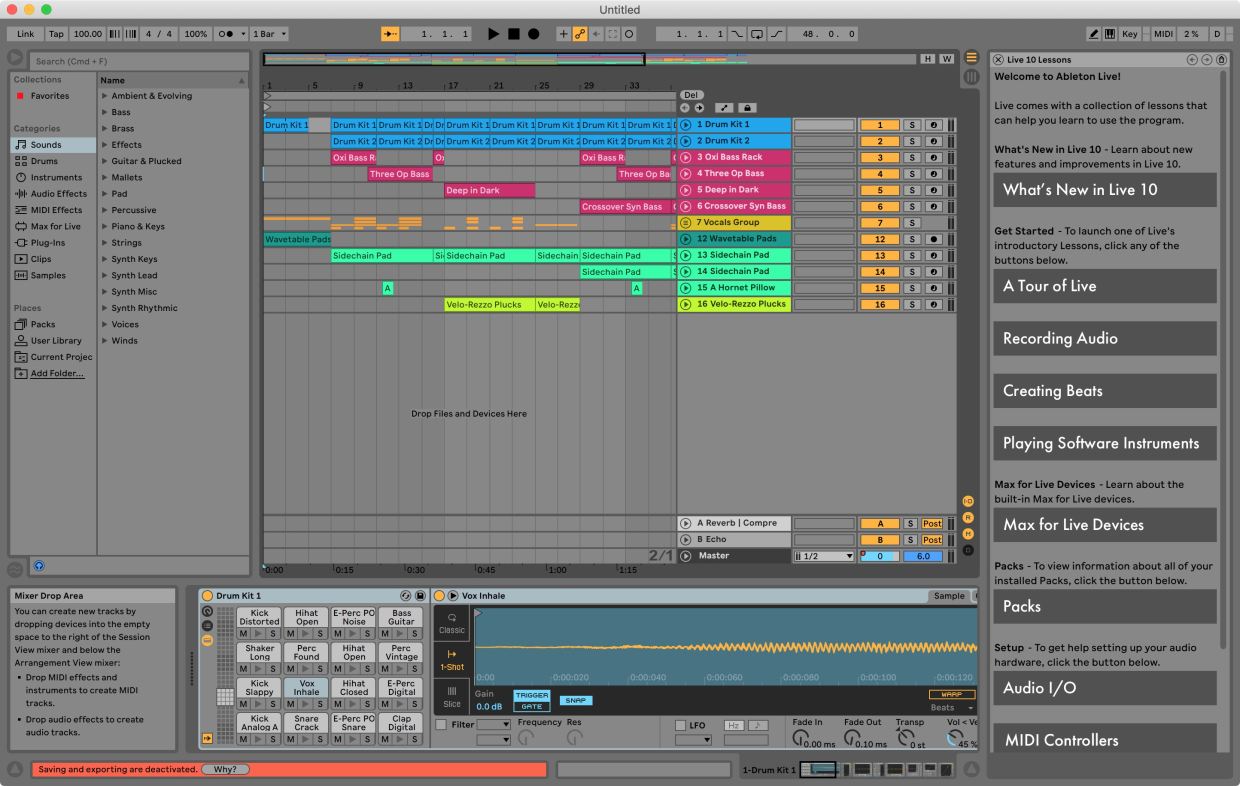Preview the Vox Inhale sample play icon
This screenshot has width=1240, height=786.
point(453,596)
